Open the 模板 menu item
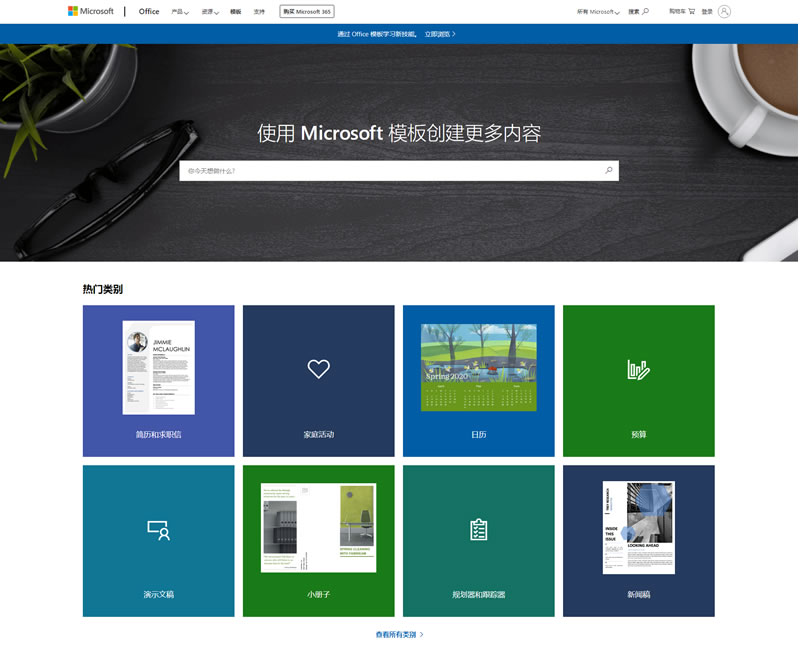 [x=236, y=12]
